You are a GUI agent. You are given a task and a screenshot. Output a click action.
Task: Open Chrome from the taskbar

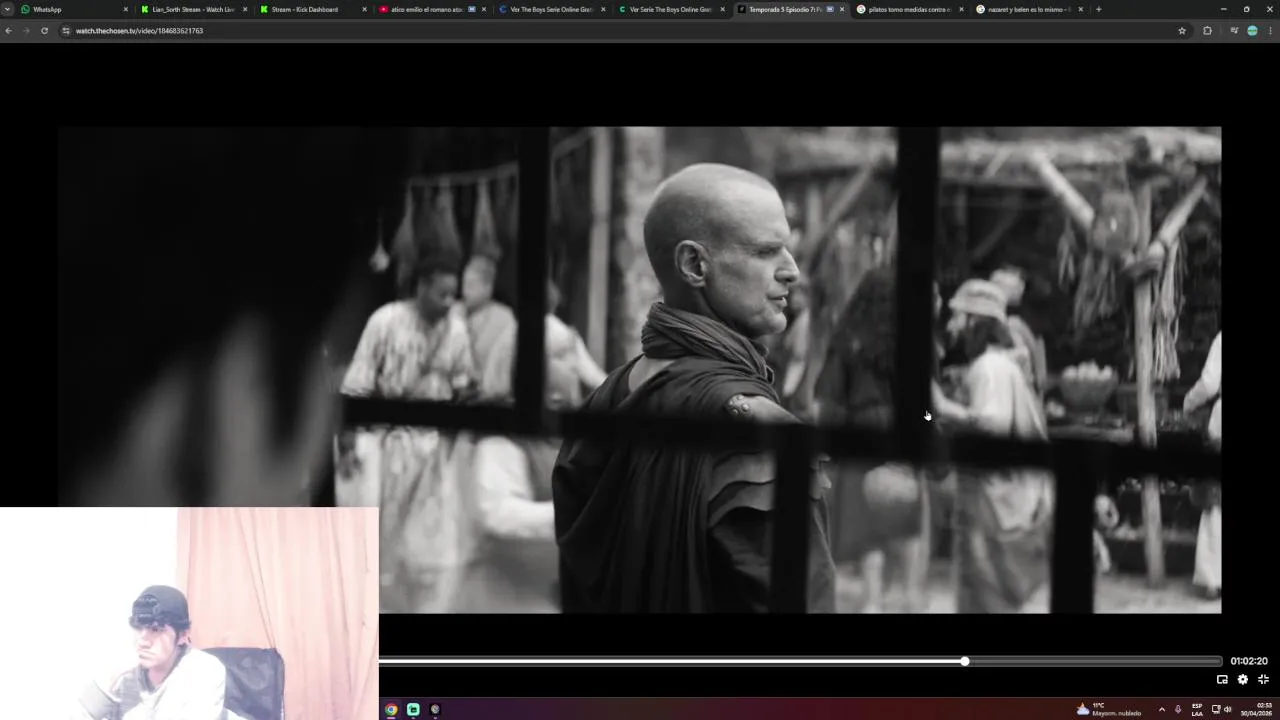point(391,709)
